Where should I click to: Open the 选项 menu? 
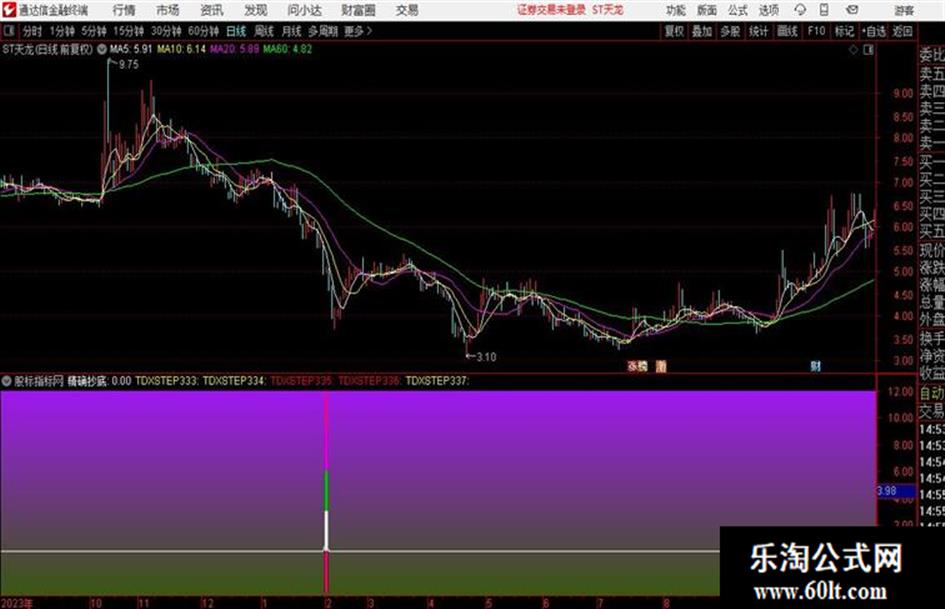point(768,10)
